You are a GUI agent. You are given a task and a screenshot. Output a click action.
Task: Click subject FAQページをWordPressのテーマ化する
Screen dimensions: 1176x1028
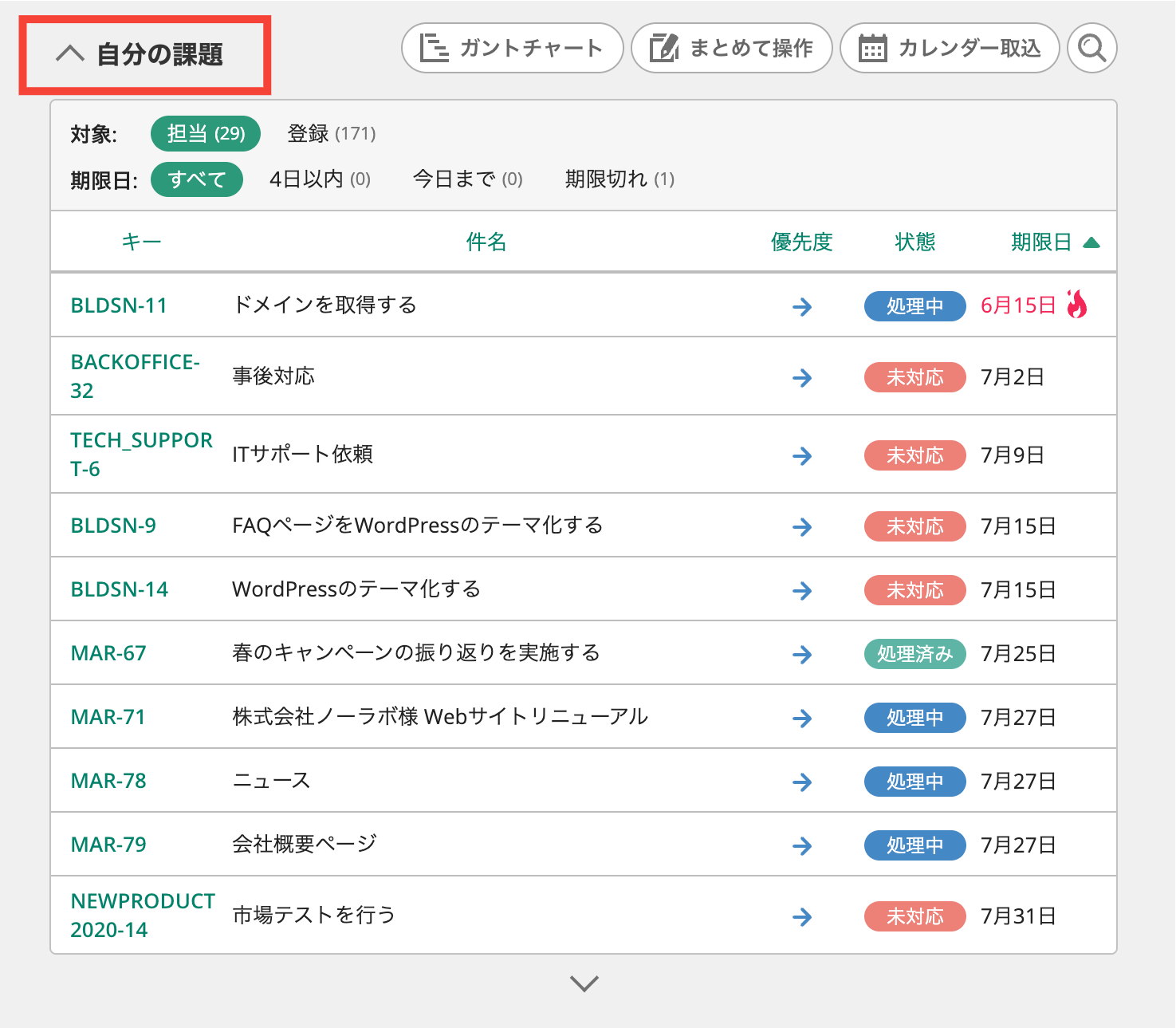(417, 526)
